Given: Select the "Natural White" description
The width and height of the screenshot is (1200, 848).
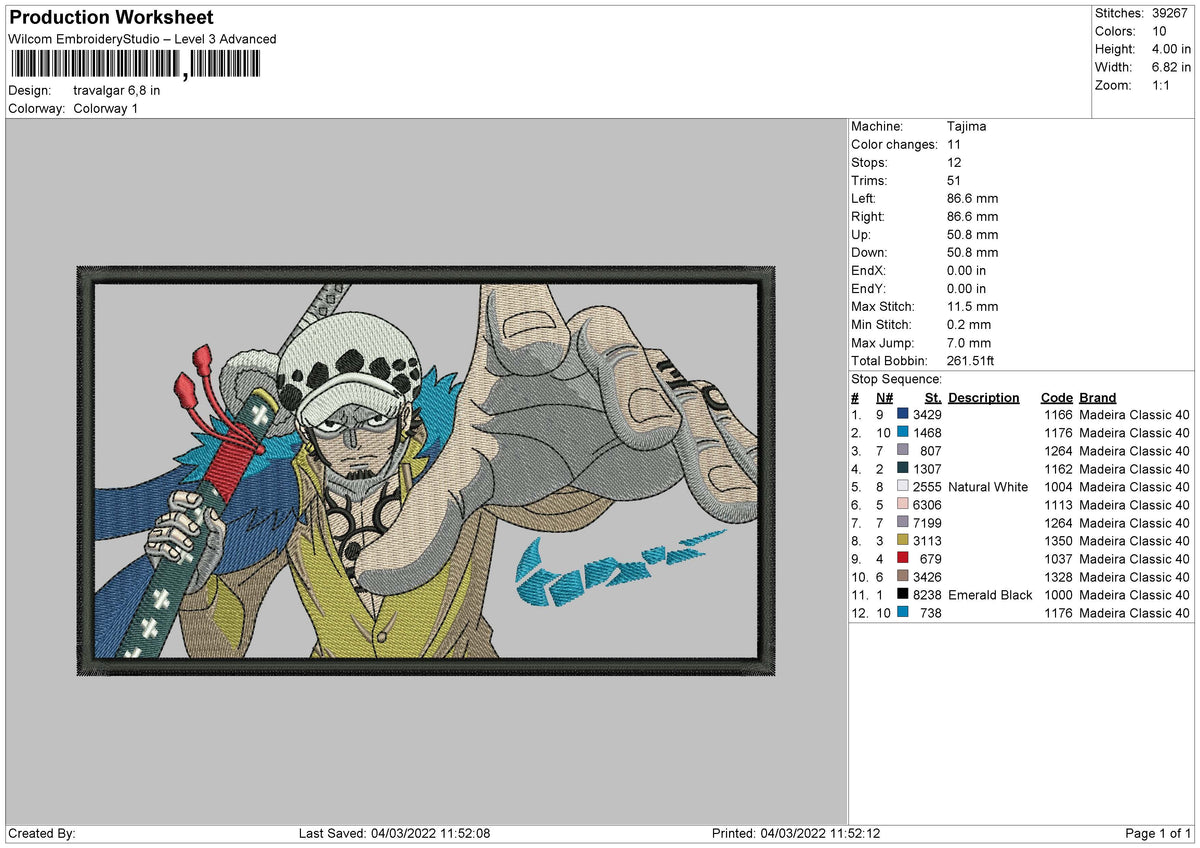Looking at the screenshot, I should [988, 486].
